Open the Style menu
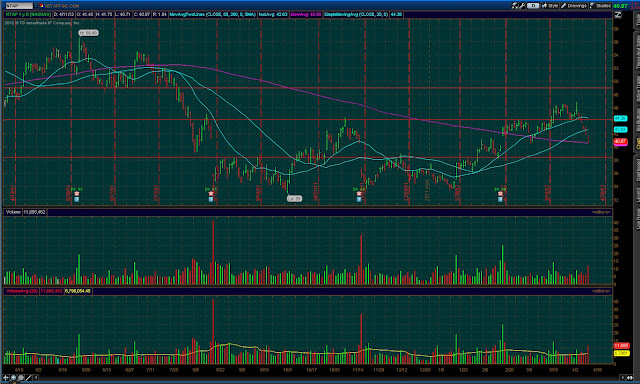 (550, 6)
